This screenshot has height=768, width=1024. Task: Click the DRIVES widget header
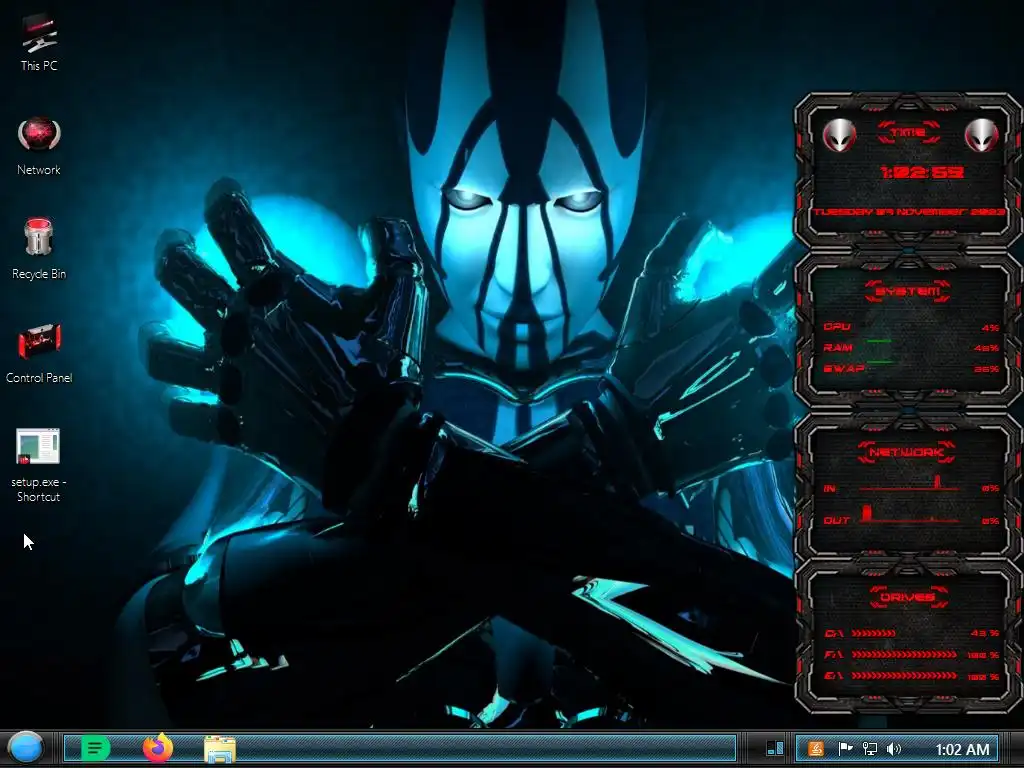pyautogui.click(x=906, y=597)
